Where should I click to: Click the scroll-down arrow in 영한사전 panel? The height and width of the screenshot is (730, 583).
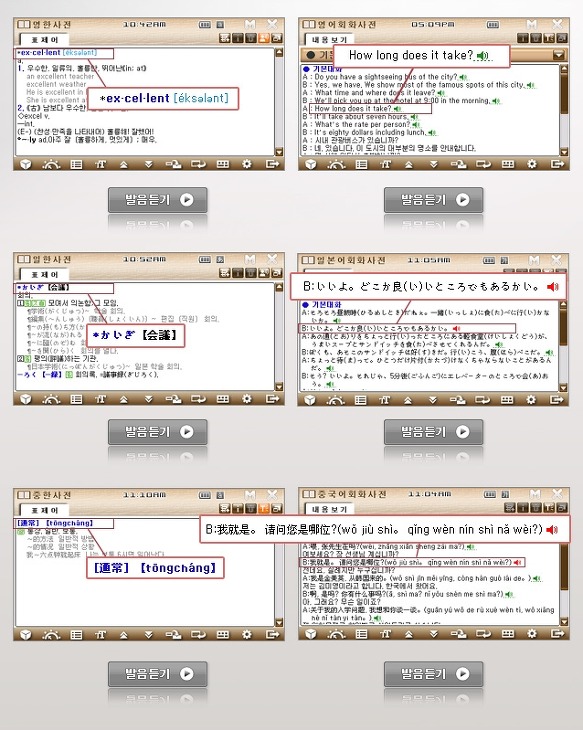(279, 152)
